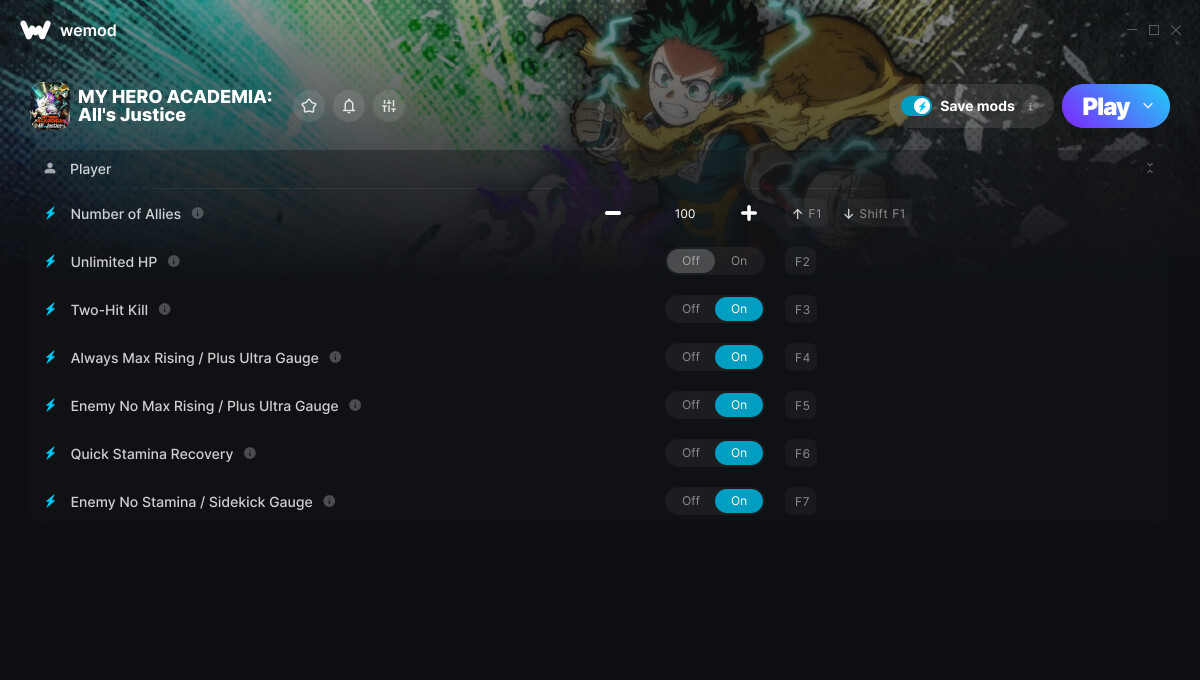Turn off Two-Hit Kill
This screenshot has width=1200, height=680.
tap(691, 309)
